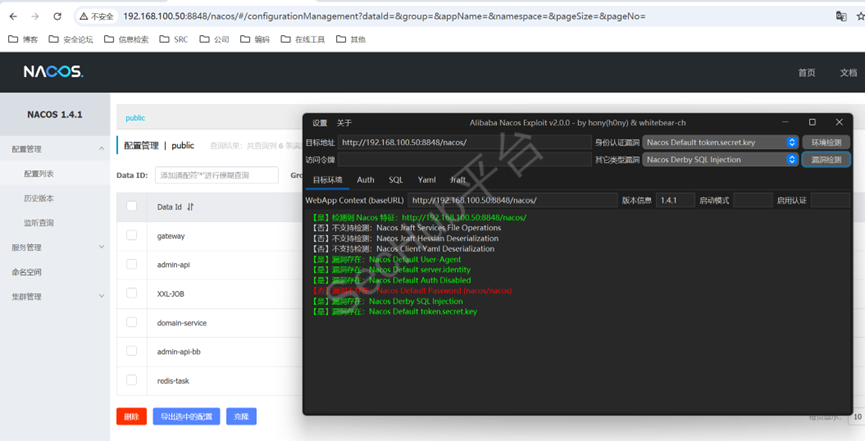The image size is (865, 441).
Task: Open the 设置 menu in exploit tool
Action: point(319,123)
